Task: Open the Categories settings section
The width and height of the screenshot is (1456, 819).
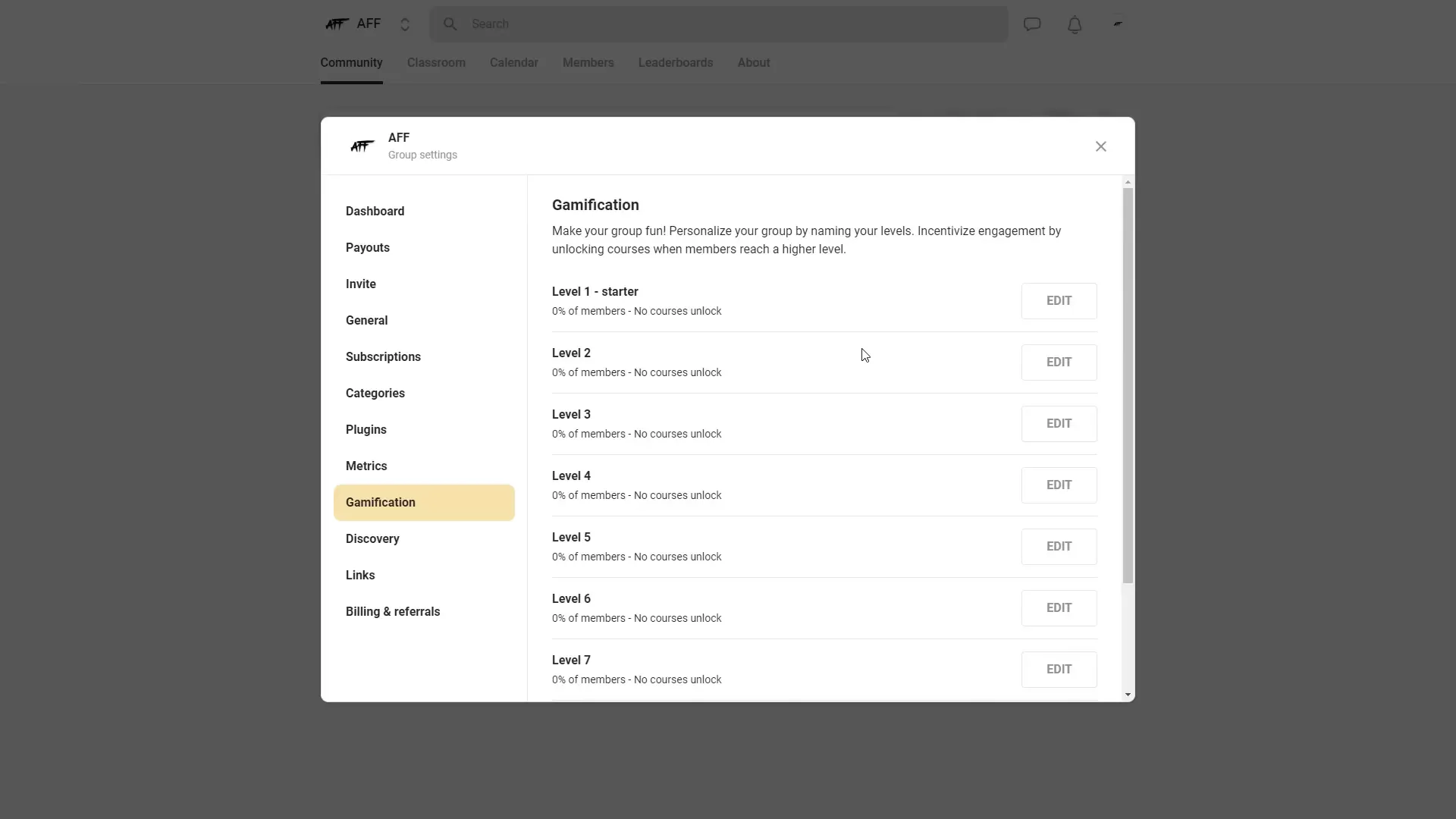Action: (x=424, y=394)
